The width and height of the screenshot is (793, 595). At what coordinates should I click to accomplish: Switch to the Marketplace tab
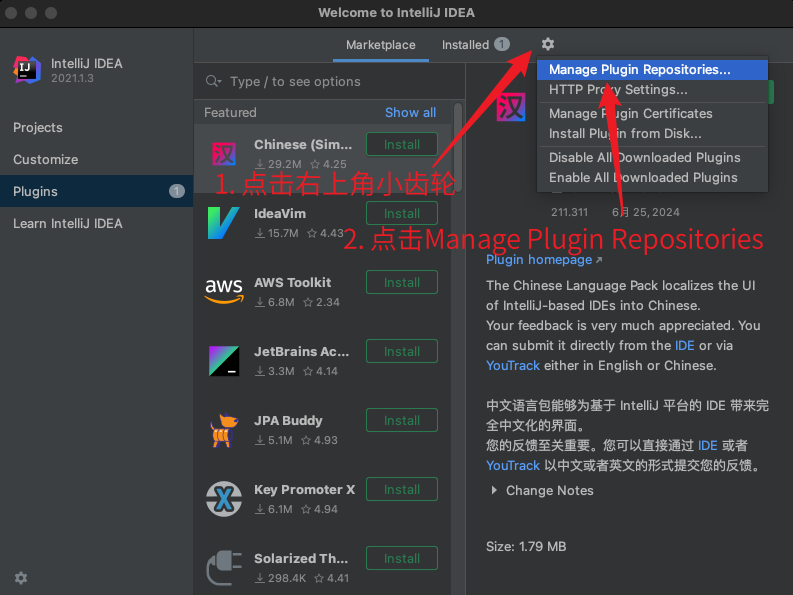380,45
